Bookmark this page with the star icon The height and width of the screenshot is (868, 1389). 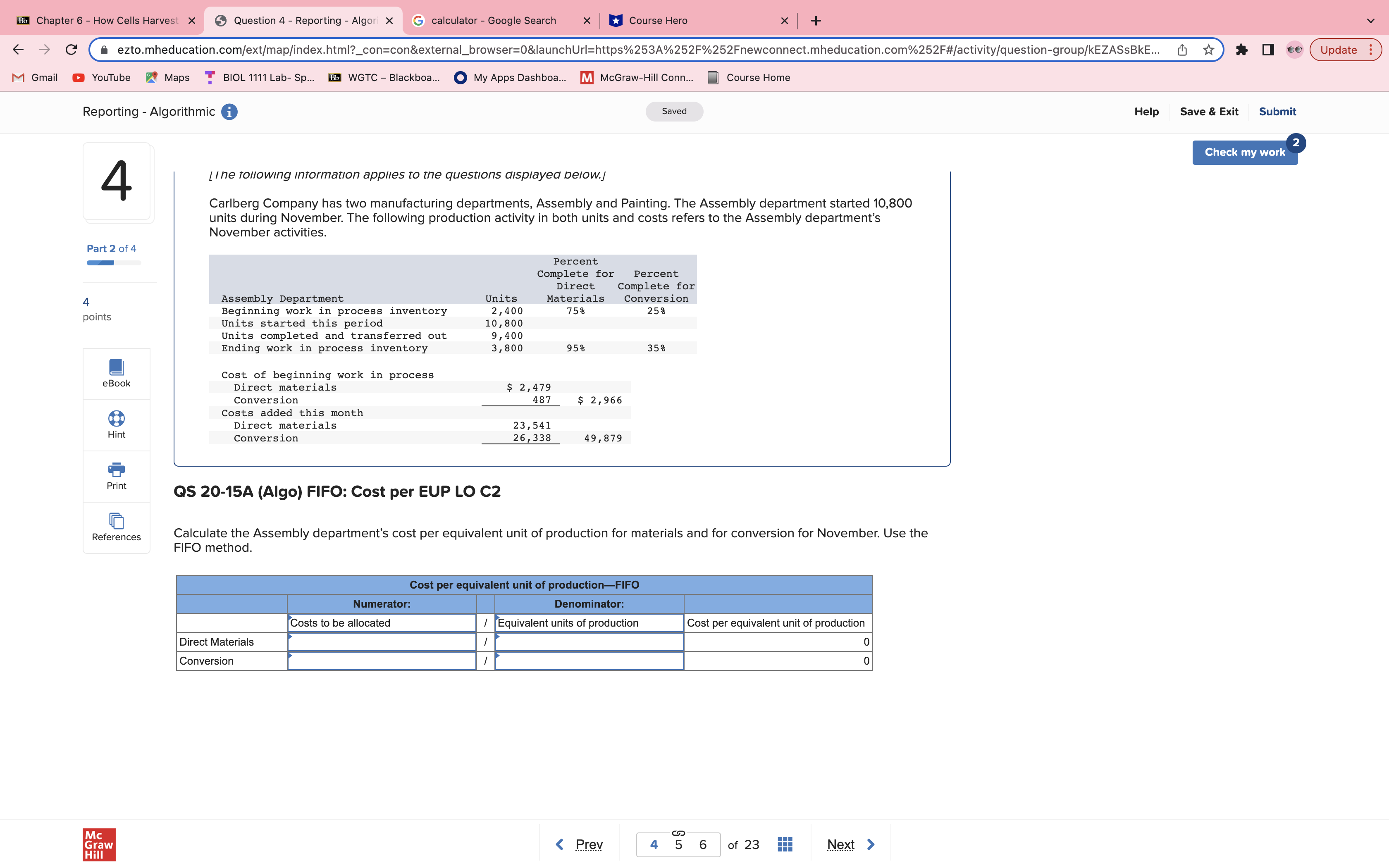pos(1208,50)
